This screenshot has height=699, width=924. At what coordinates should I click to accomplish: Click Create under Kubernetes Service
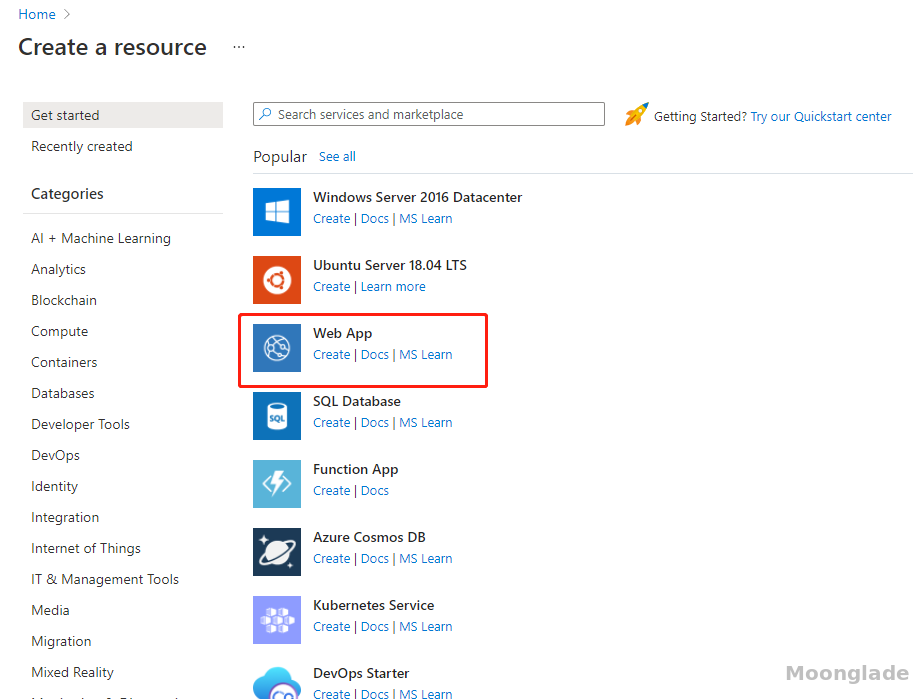(331, 627)
